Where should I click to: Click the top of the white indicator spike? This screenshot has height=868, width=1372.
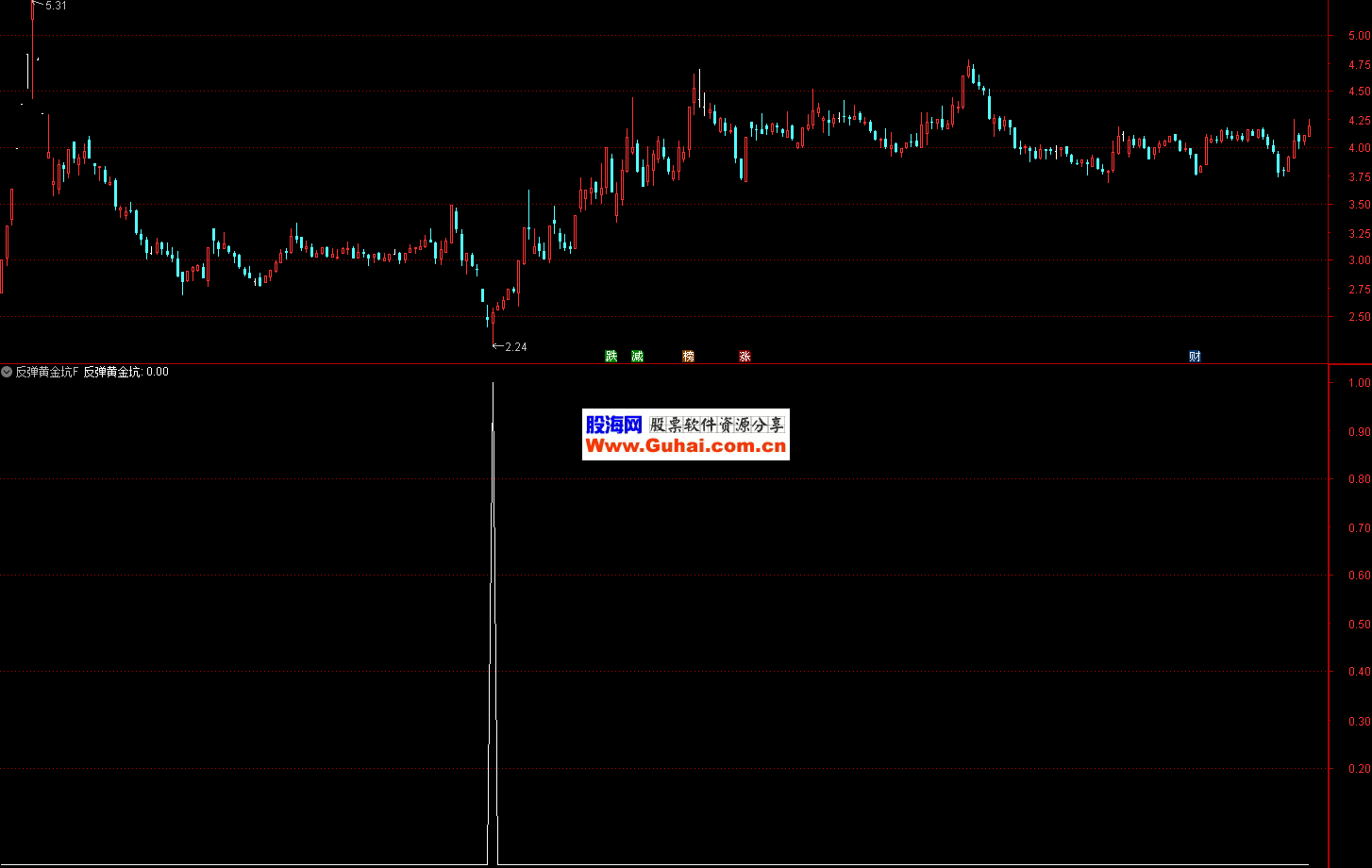(x=493, y=384)
